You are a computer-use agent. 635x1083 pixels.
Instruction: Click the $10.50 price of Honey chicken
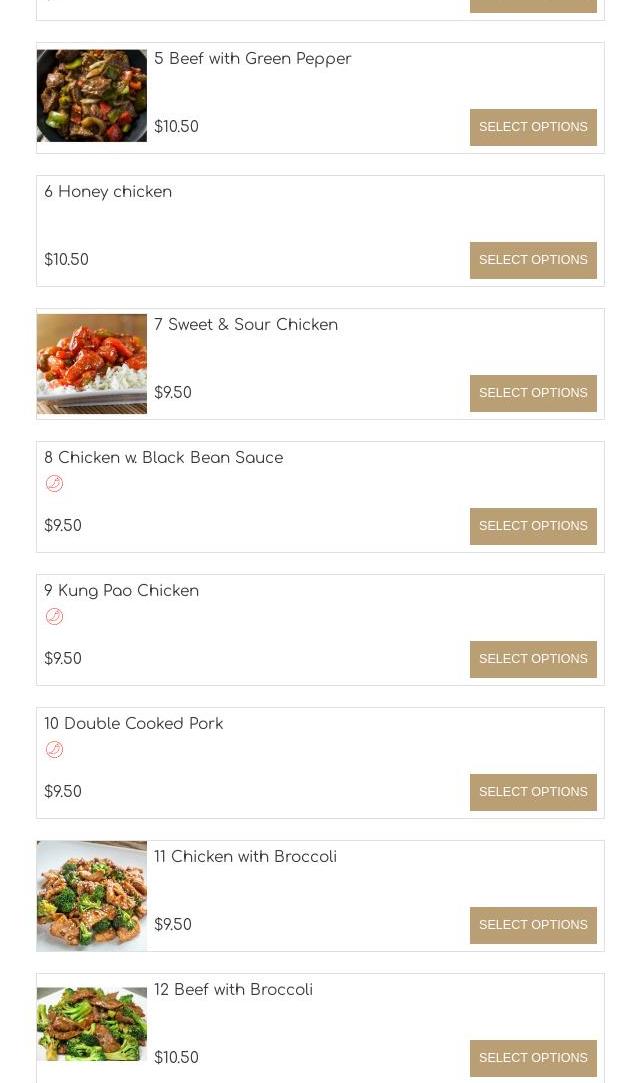pyautogui.click(x=66, y=260)
